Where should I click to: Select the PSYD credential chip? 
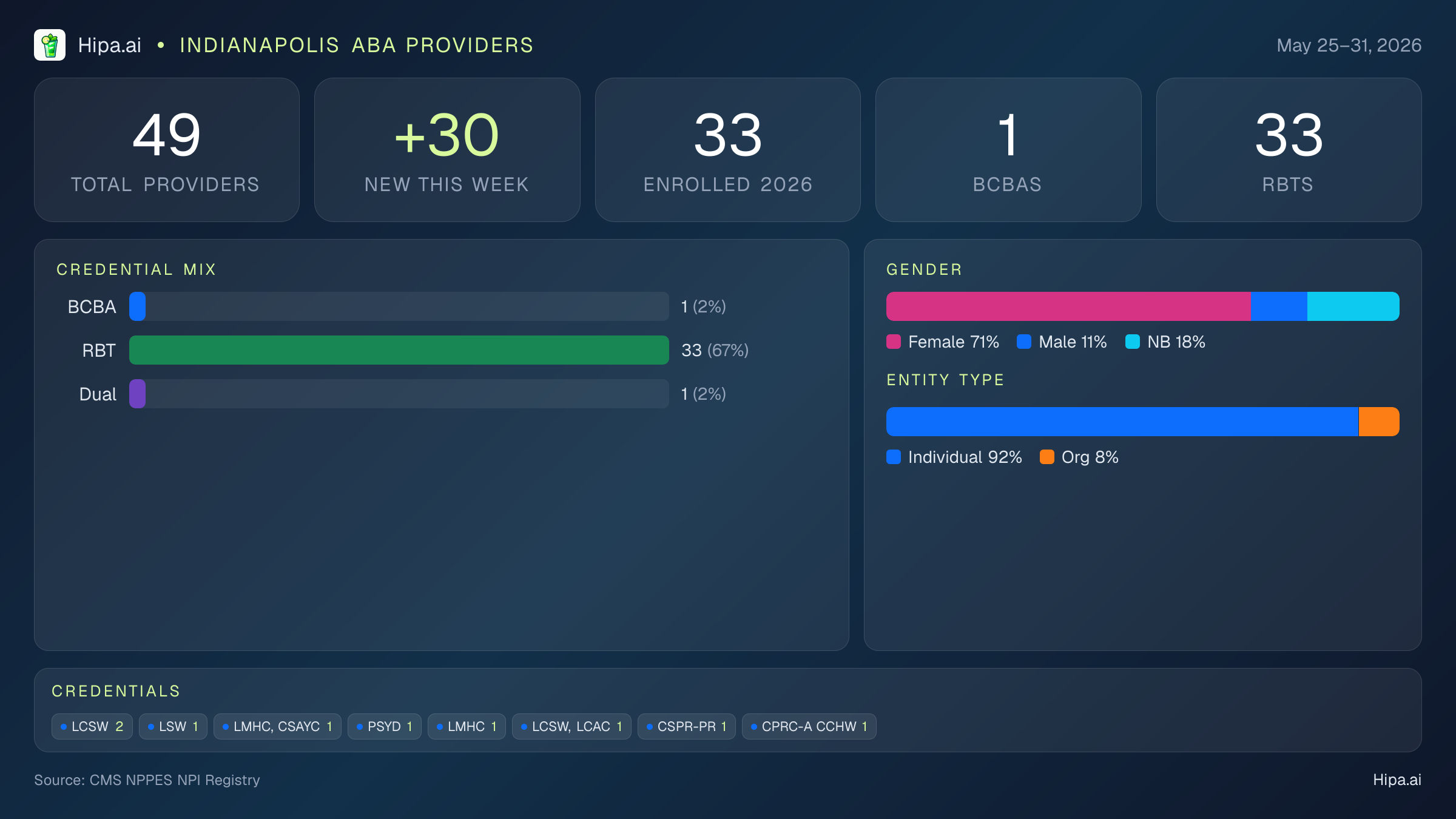385,726
